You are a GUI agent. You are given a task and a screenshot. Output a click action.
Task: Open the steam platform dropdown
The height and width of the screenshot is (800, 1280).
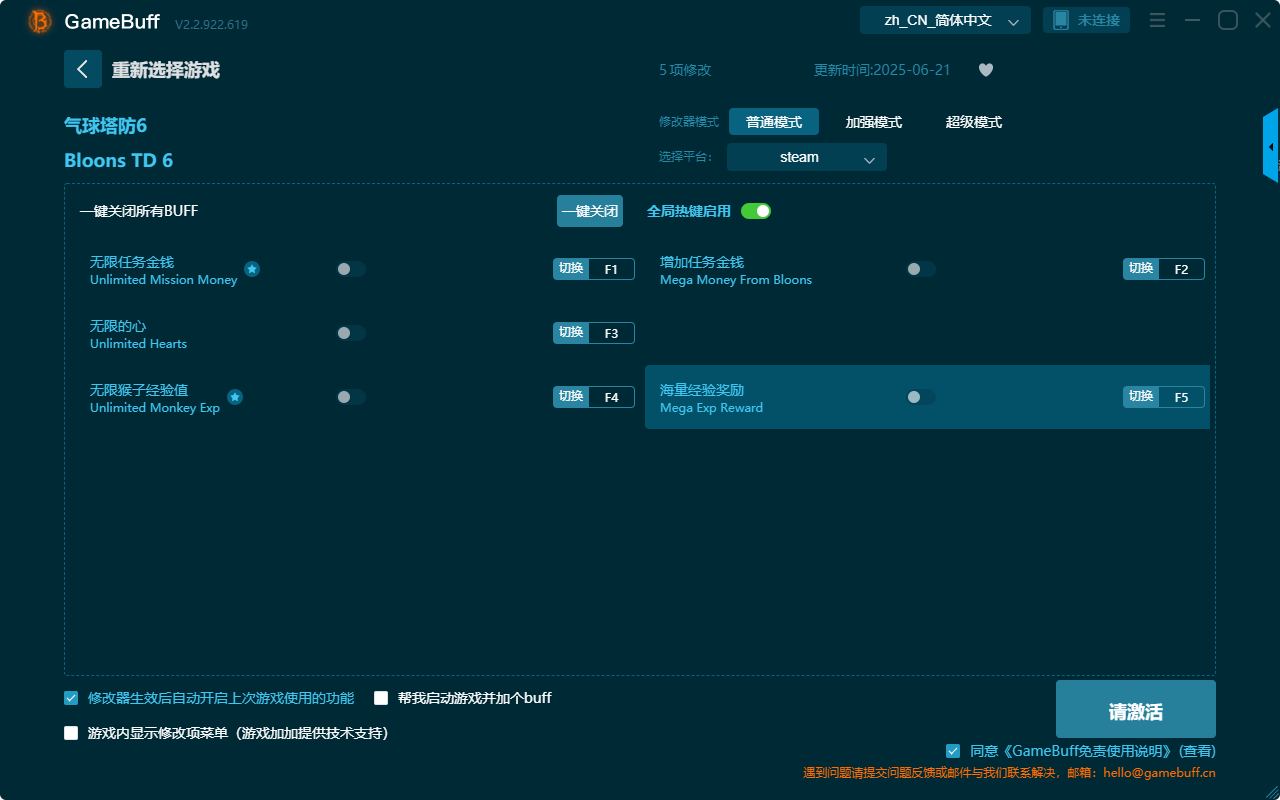coord(806,156)
